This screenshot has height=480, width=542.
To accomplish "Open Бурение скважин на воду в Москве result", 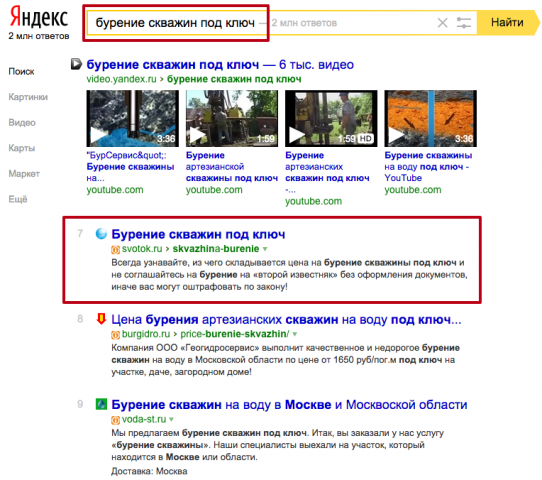I will pyautogui.click(x=289, y=405).
